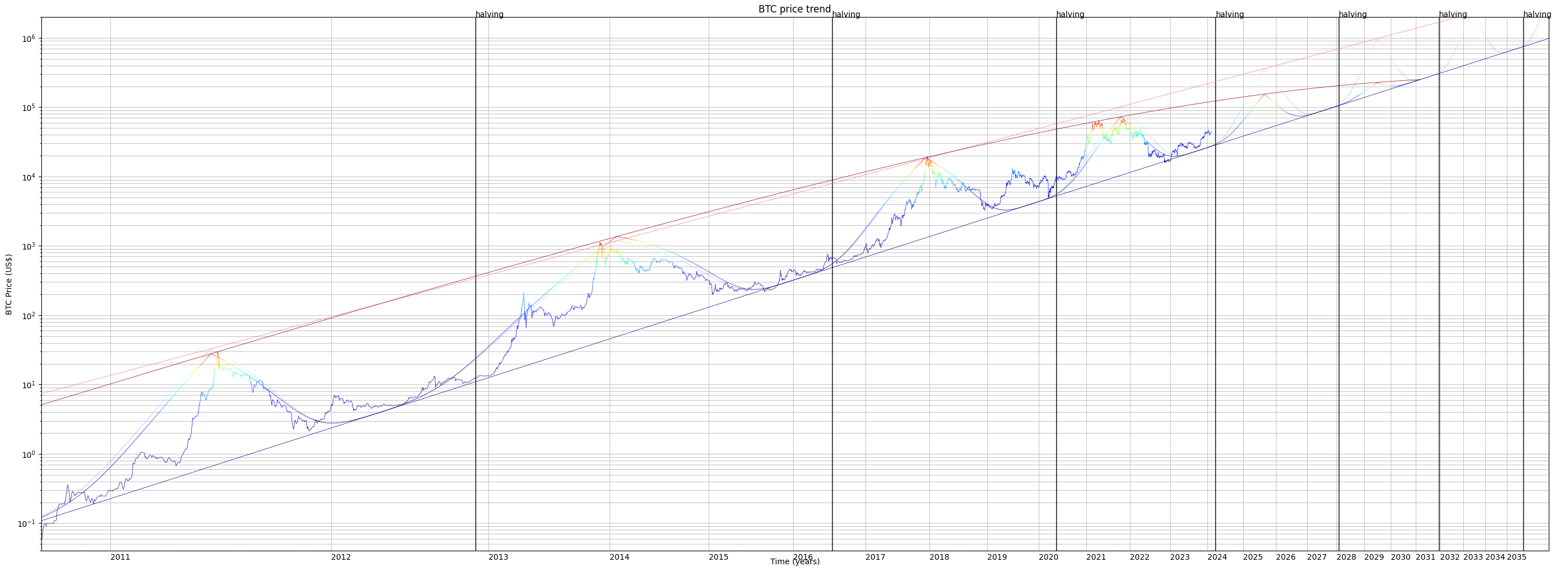Select the 2031 x-axis tick label

pyautogui.click(x=1425, y=557)
